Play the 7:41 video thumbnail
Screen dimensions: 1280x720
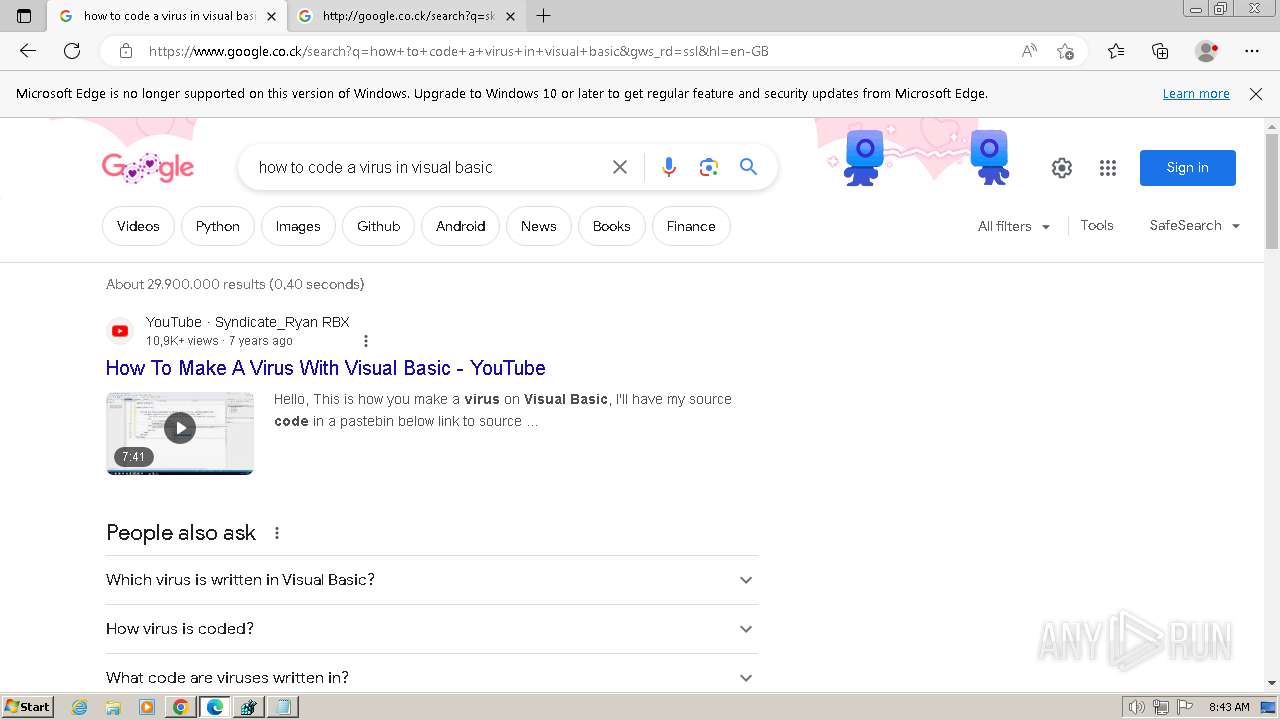(180, 433)
